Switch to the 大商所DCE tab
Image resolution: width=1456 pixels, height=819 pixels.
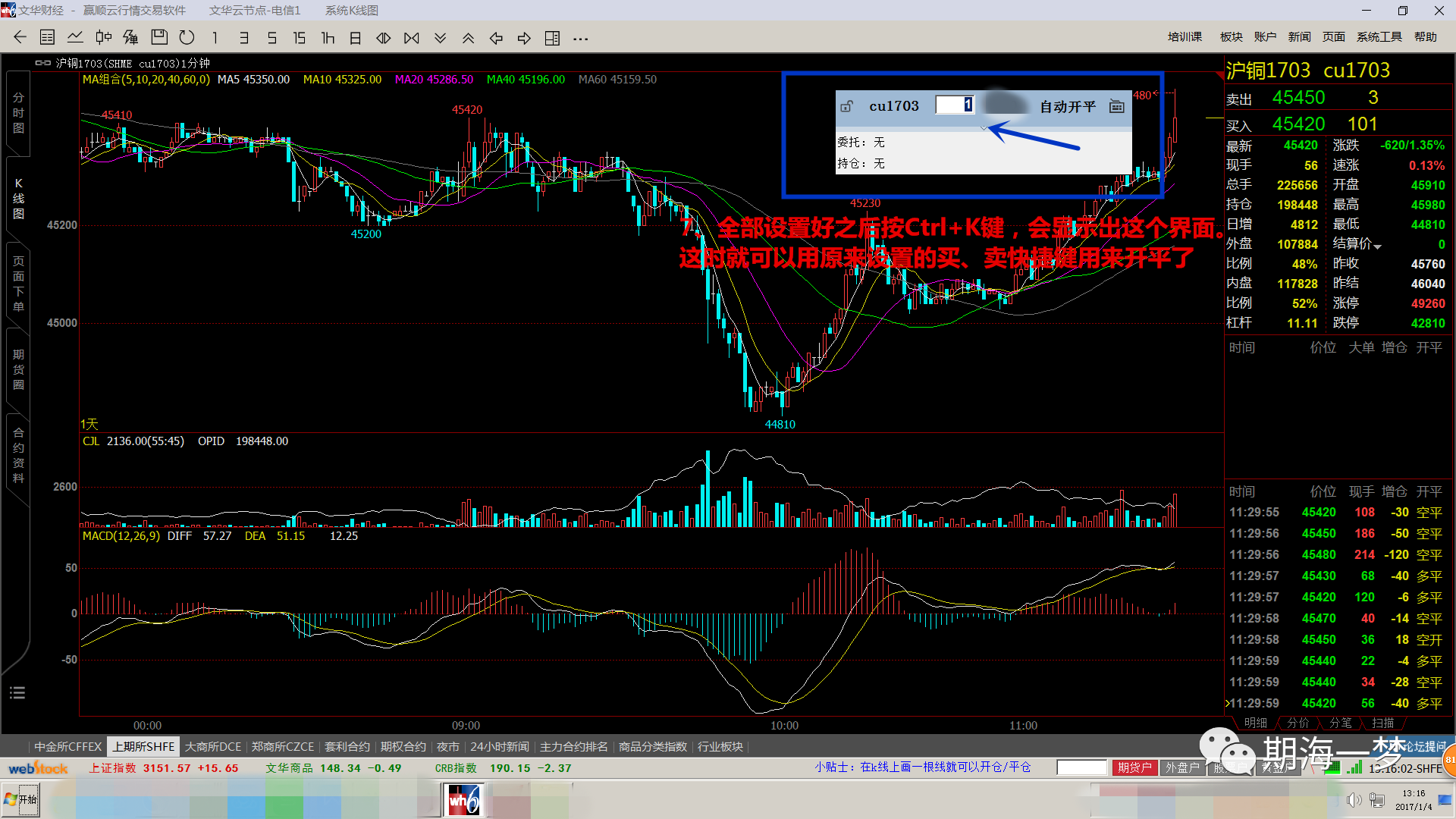tap(213, 746)
